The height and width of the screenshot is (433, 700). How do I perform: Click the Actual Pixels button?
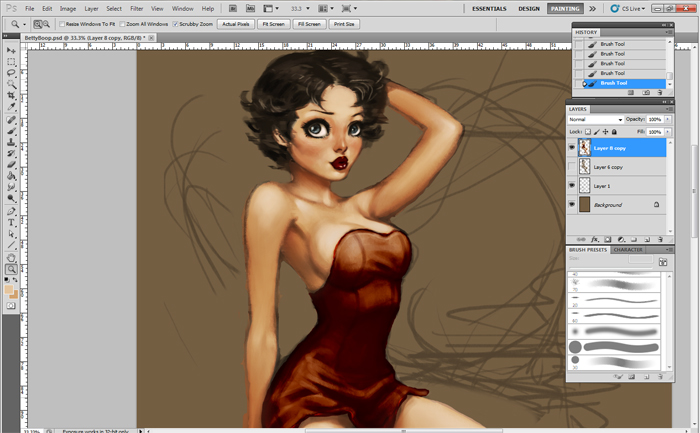[236, 24]
